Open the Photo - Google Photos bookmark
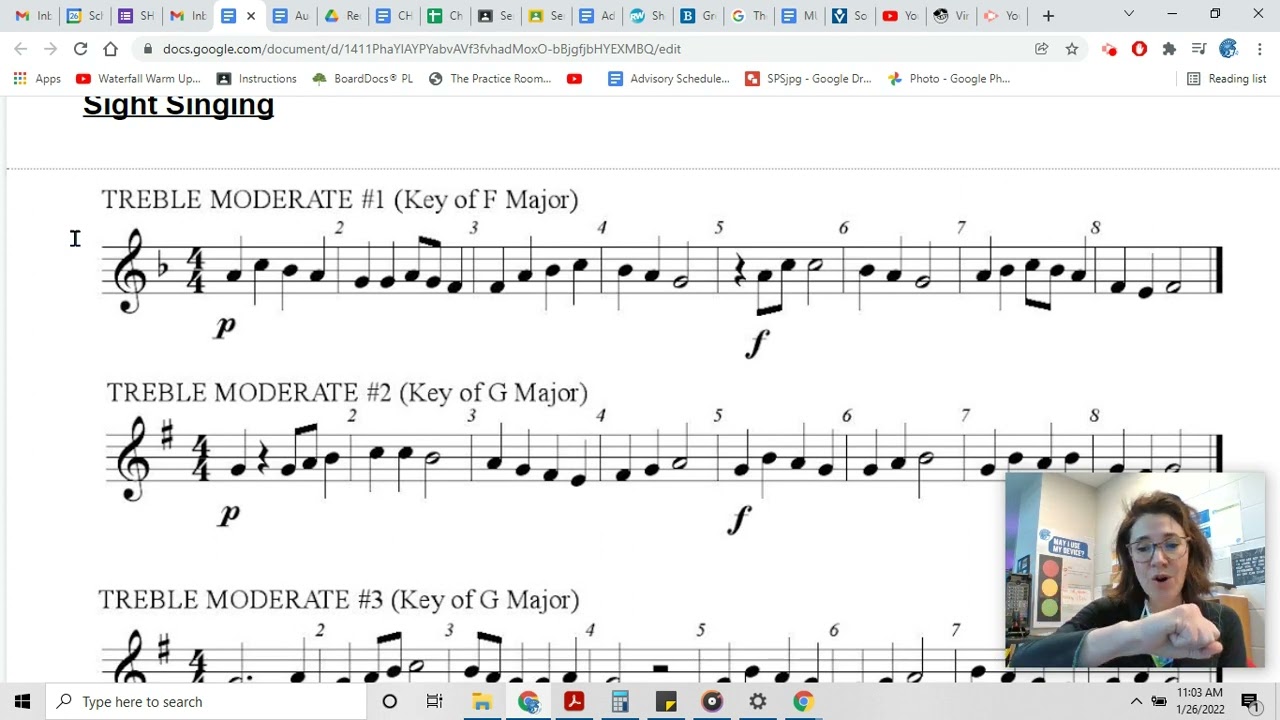The width and height of the screenshot is (1280, 720). 949,78
